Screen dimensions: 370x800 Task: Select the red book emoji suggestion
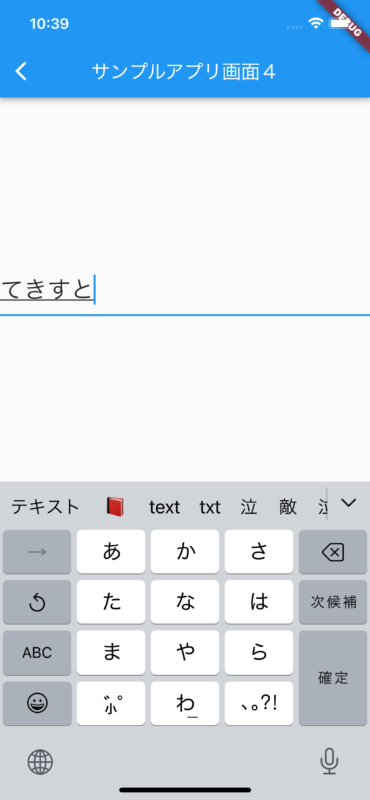pyautogui.click(x=115, y=507)
